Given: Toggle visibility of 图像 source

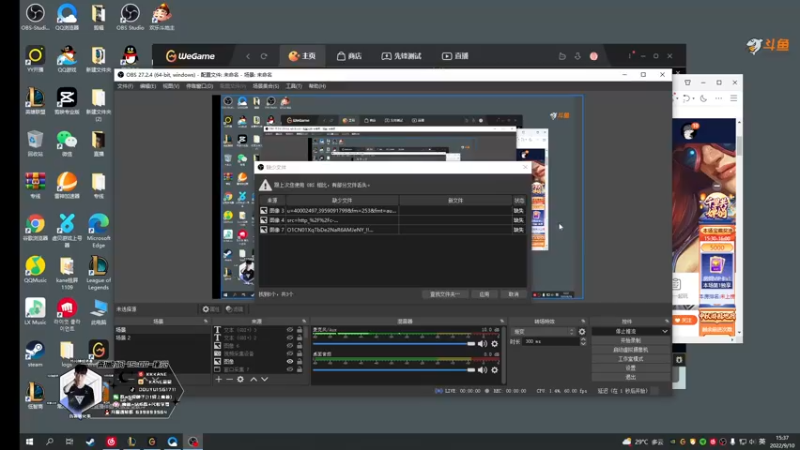Looking at the screenshot, I should point(290,362).
